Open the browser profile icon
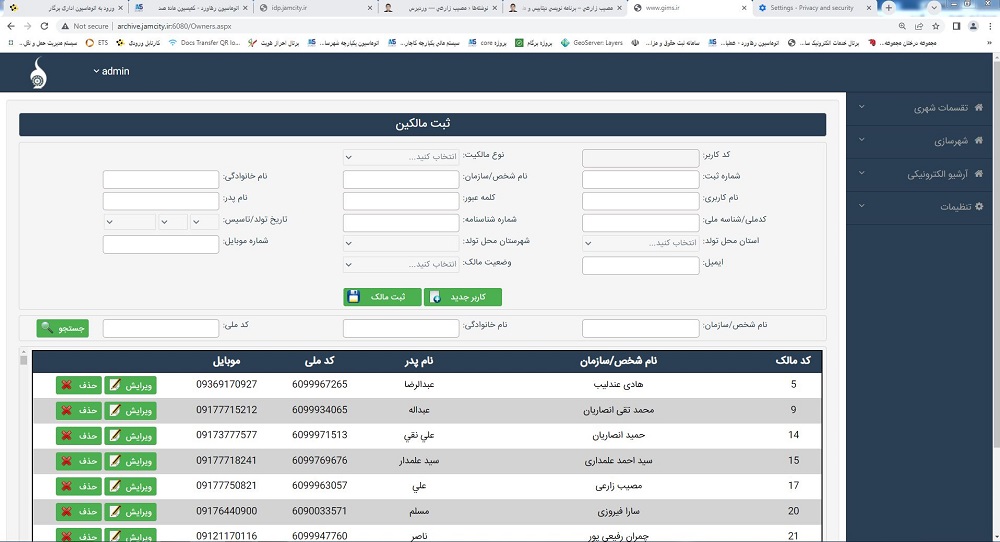1000x542 pixels. pos(973,26)
